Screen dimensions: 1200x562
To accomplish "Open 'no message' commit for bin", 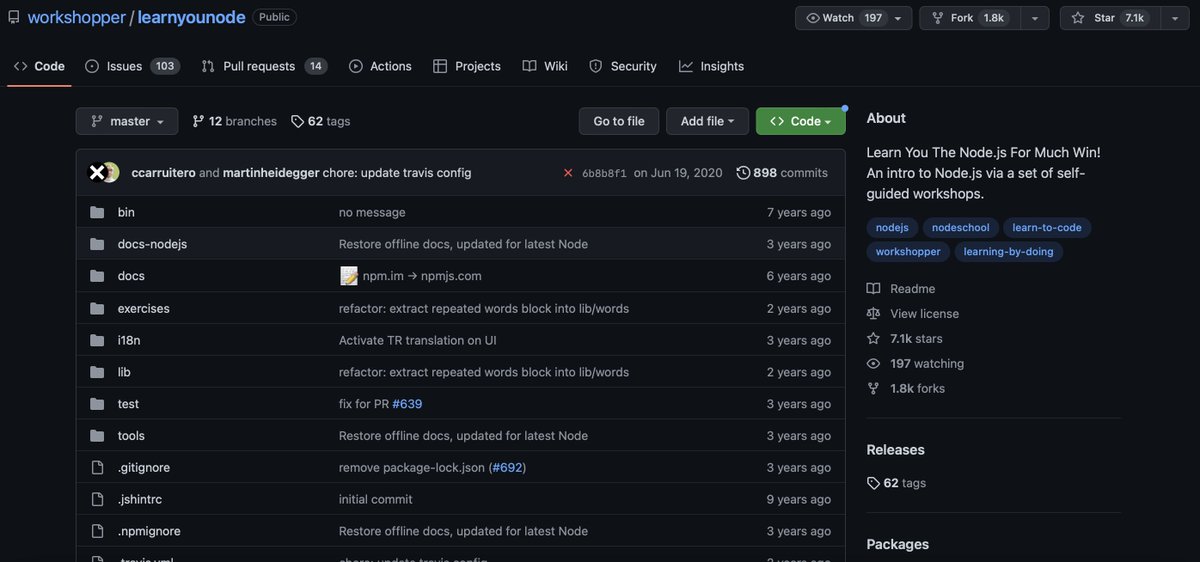I will click(x=372, y=212).
